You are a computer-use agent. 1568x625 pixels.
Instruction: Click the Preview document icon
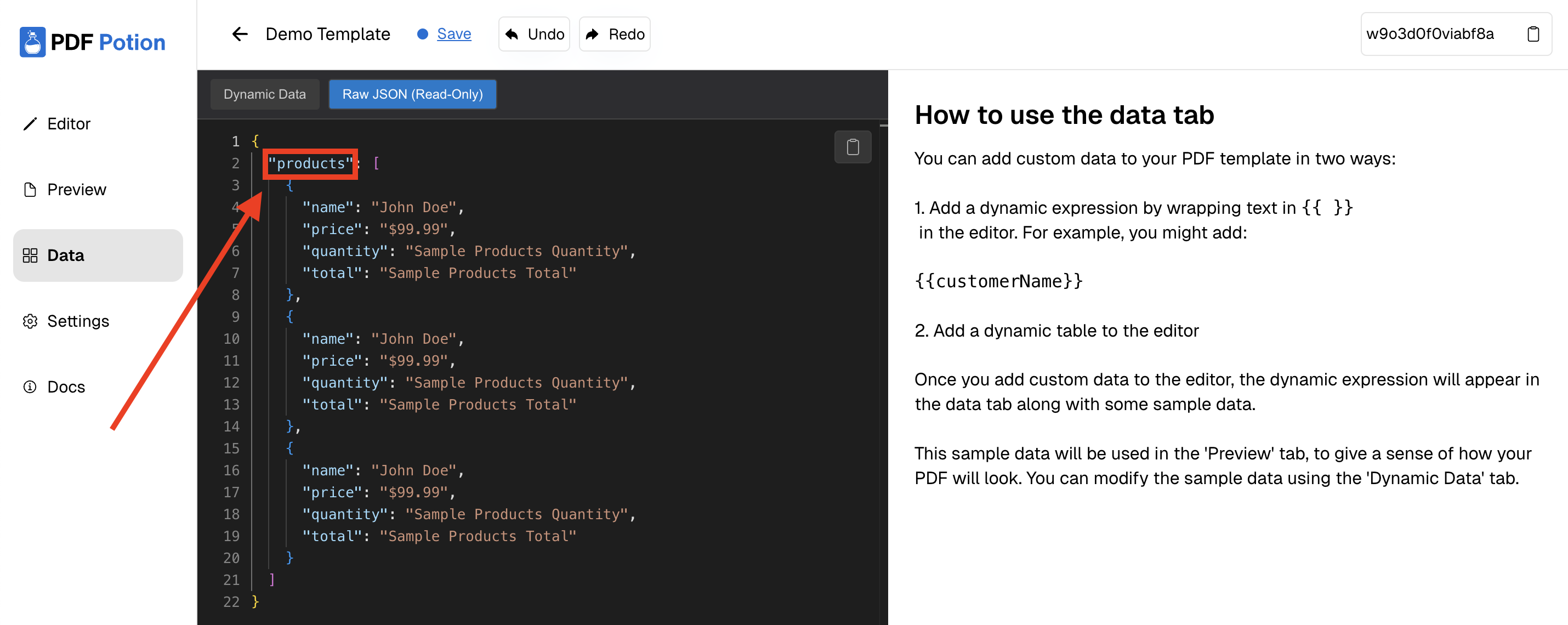coord(30,189)
